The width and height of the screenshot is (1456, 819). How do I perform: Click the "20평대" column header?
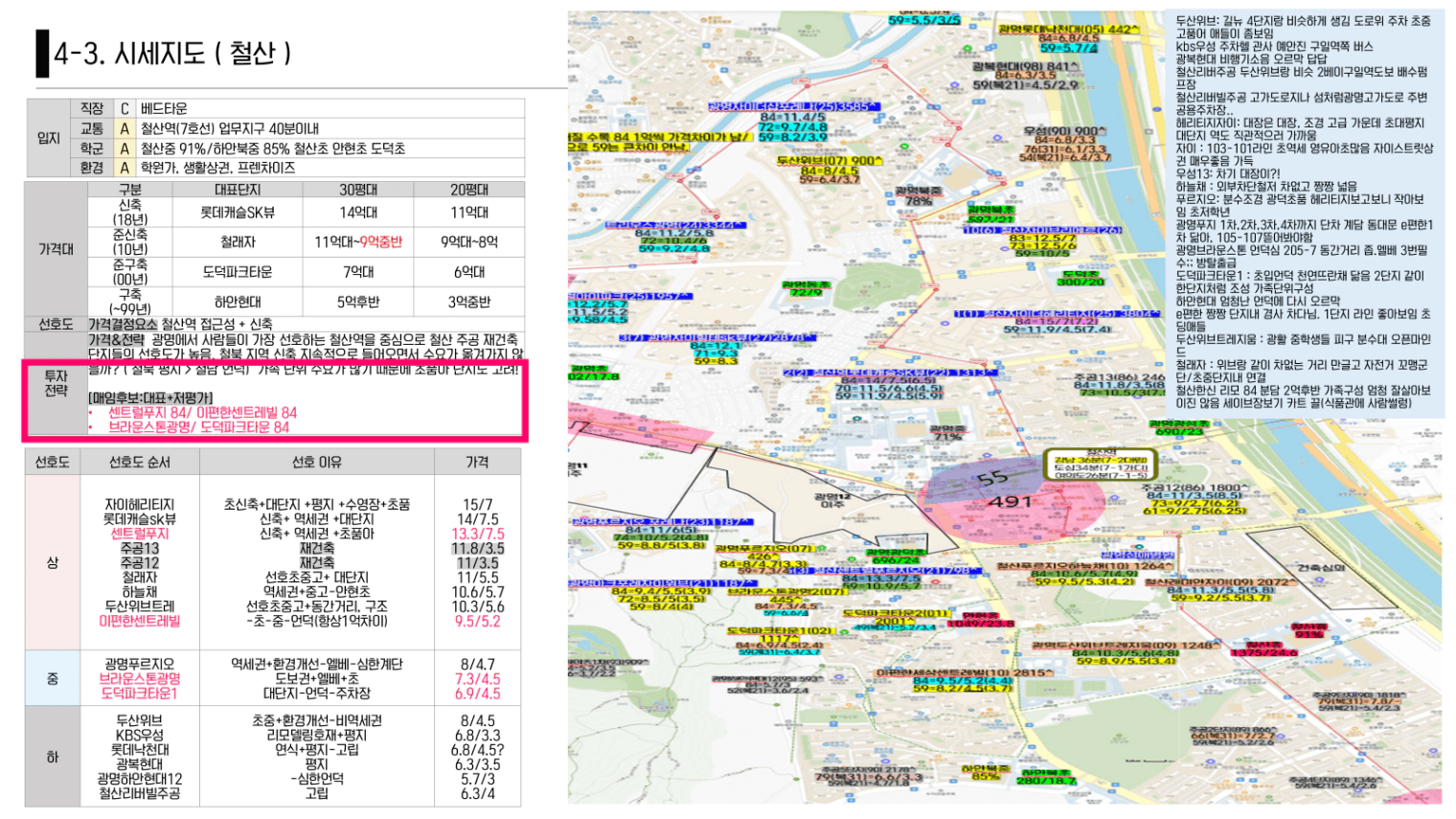[469, 190]
